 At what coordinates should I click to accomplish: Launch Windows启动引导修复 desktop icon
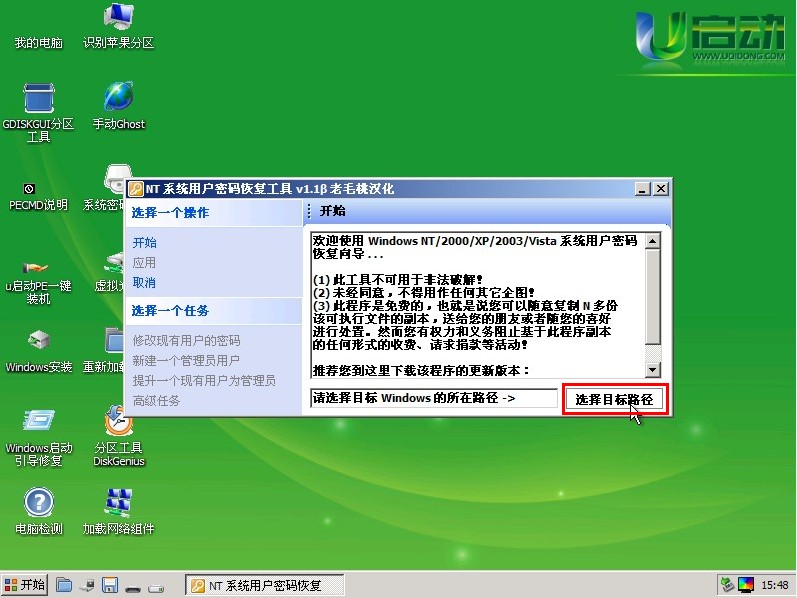point(39,438)
